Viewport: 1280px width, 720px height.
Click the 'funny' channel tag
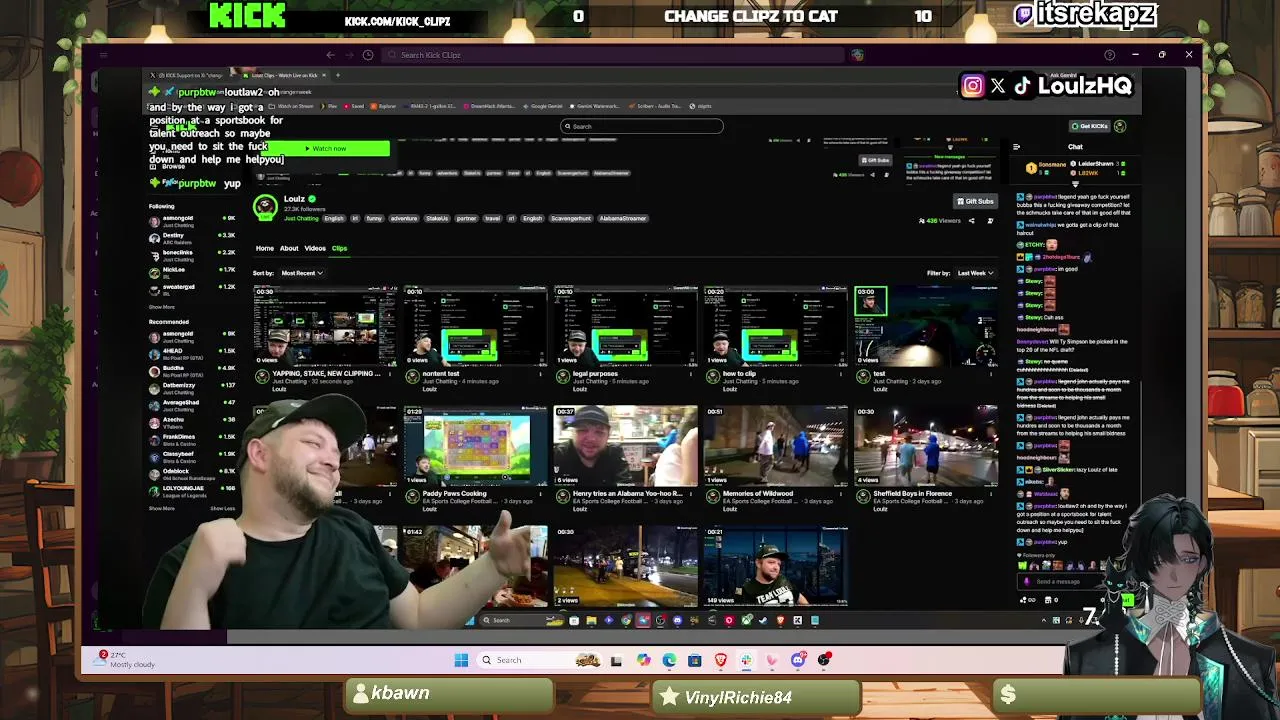click(x=374, y=218)
